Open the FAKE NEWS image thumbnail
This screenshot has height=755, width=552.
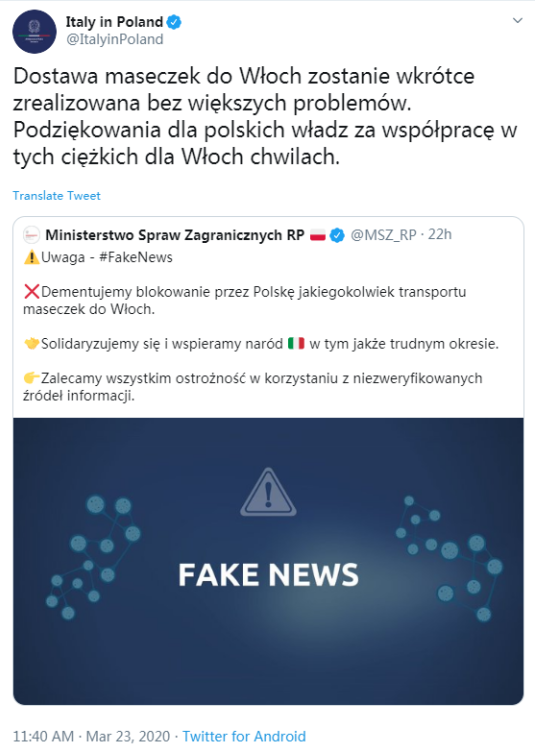click(268, 561)
